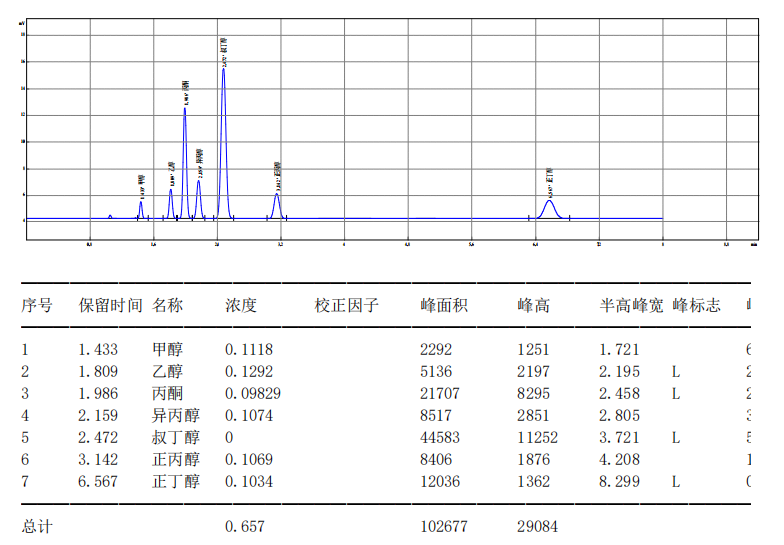Select retention time value 6.567

tap(98, 482)
